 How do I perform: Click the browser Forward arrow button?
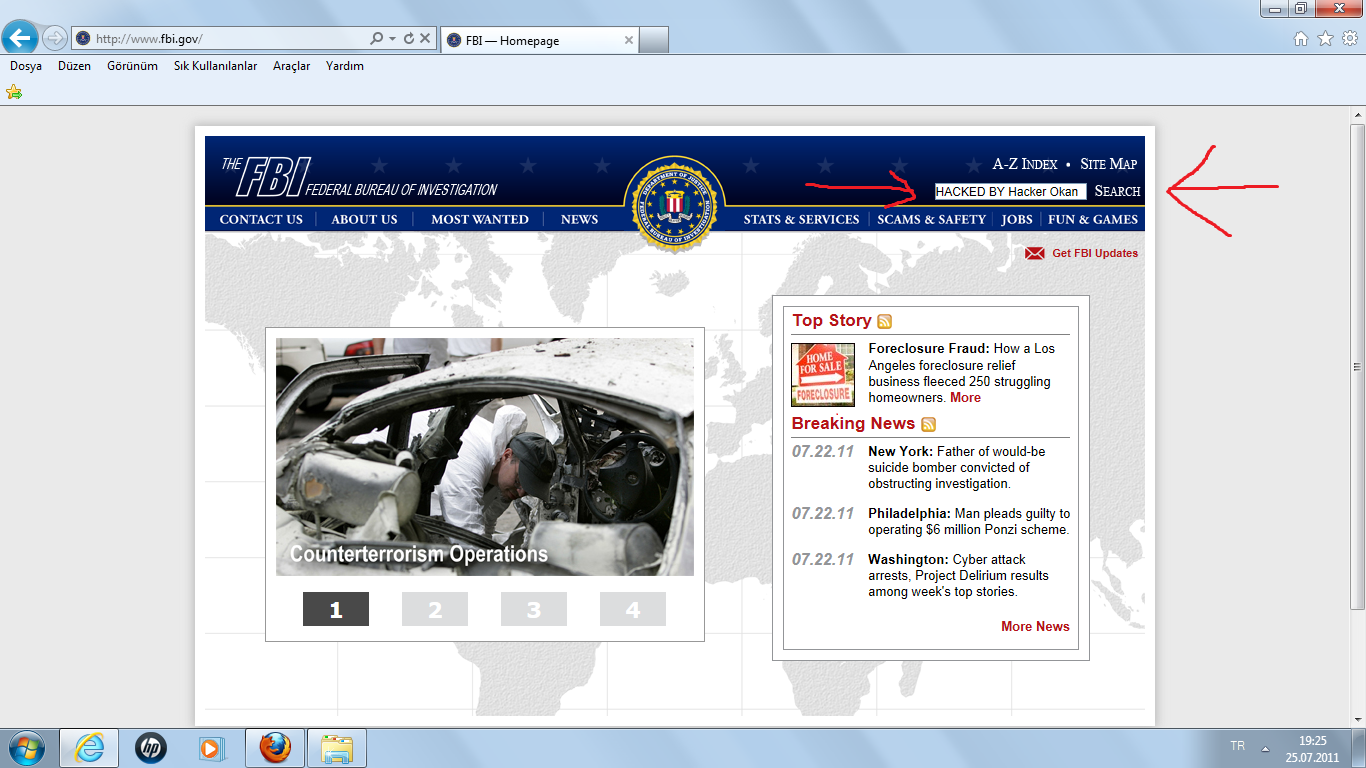tap(54, 38)
